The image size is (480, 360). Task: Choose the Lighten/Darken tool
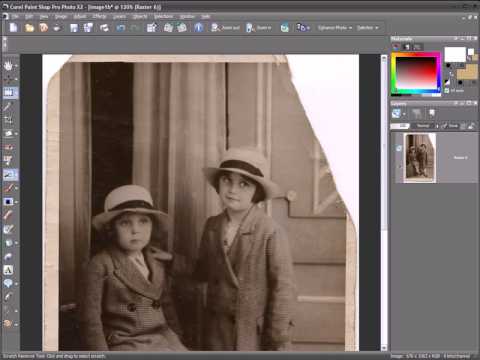(x=8, y=202)
